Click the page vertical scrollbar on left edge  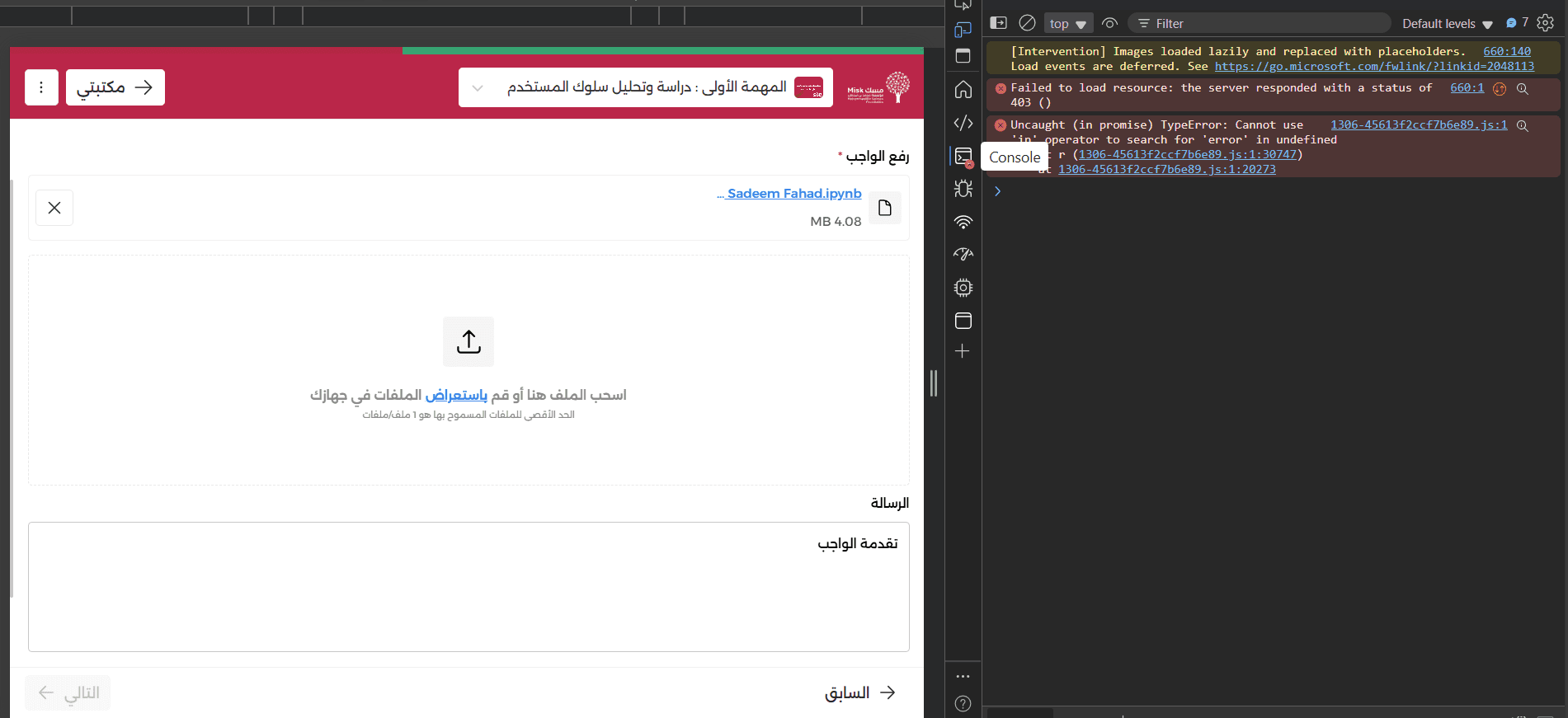point(12,387)
